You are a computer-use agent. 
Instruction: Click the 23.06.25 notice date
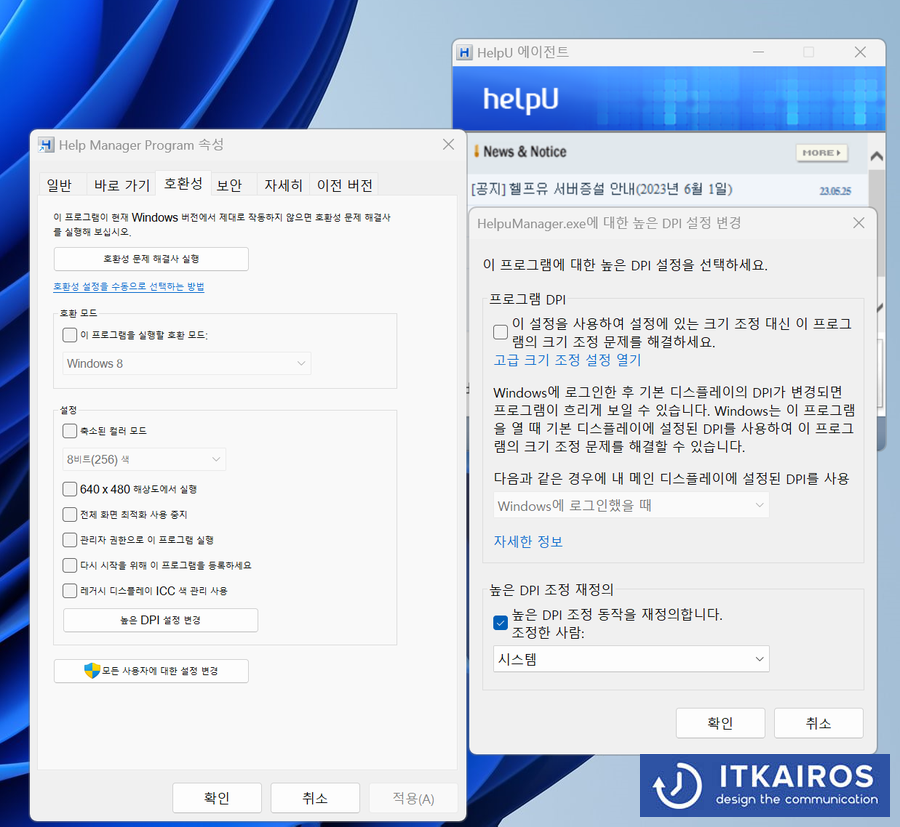835,191
